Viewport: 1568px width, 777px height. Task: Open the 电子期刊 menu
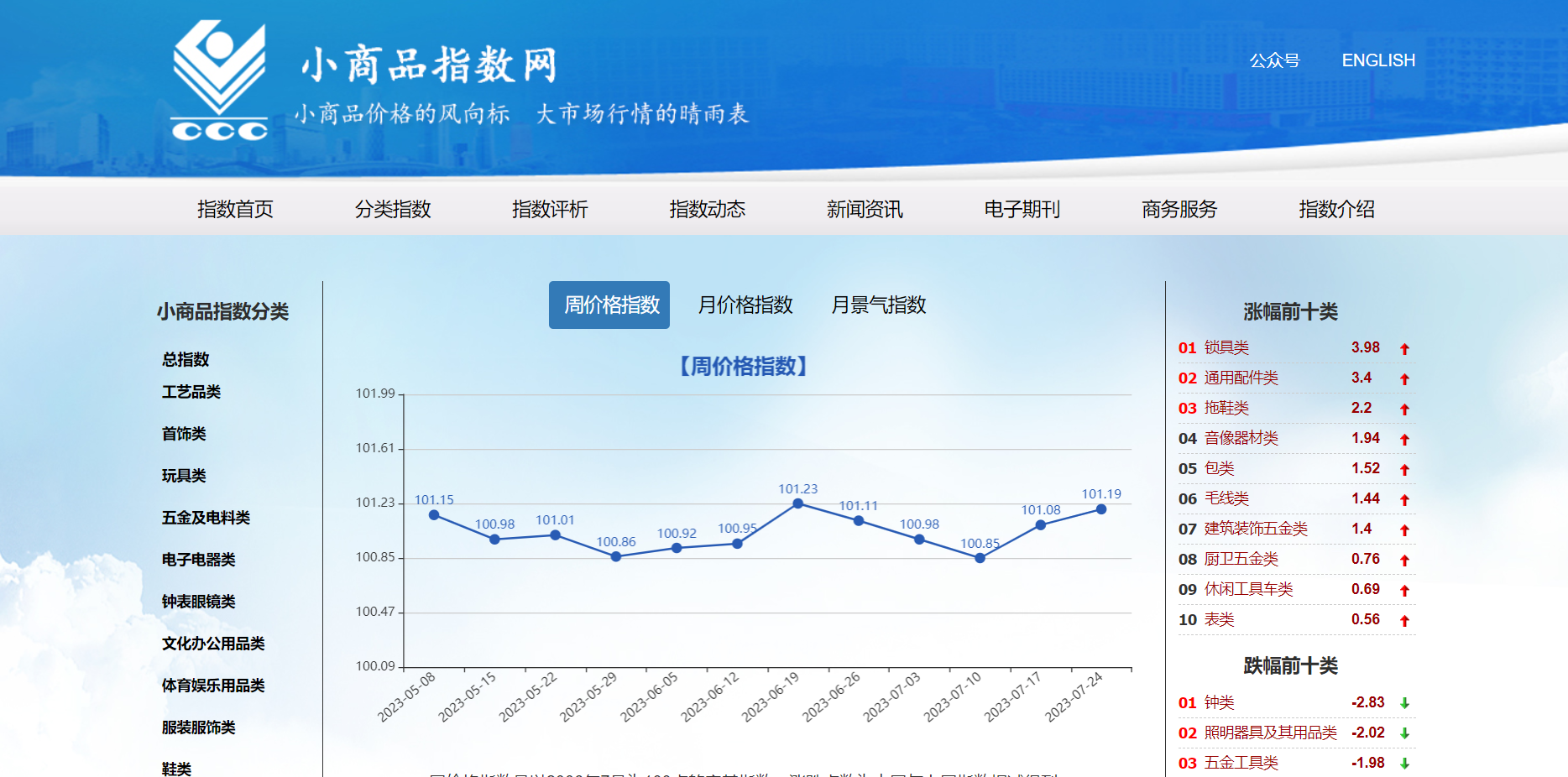pos(1021,210)
